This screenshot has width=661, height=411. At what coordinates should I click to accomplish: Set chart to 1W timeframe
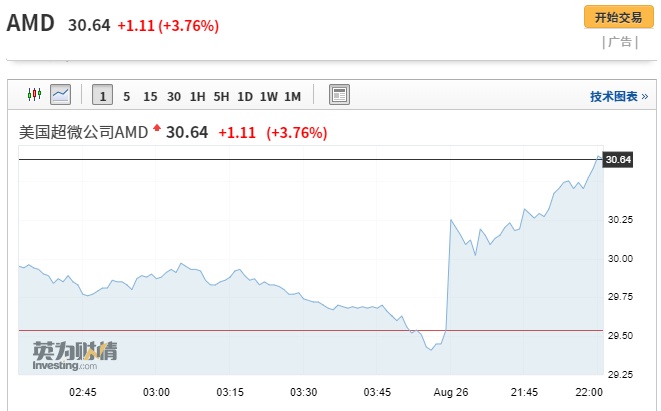[x=269, y=96]
